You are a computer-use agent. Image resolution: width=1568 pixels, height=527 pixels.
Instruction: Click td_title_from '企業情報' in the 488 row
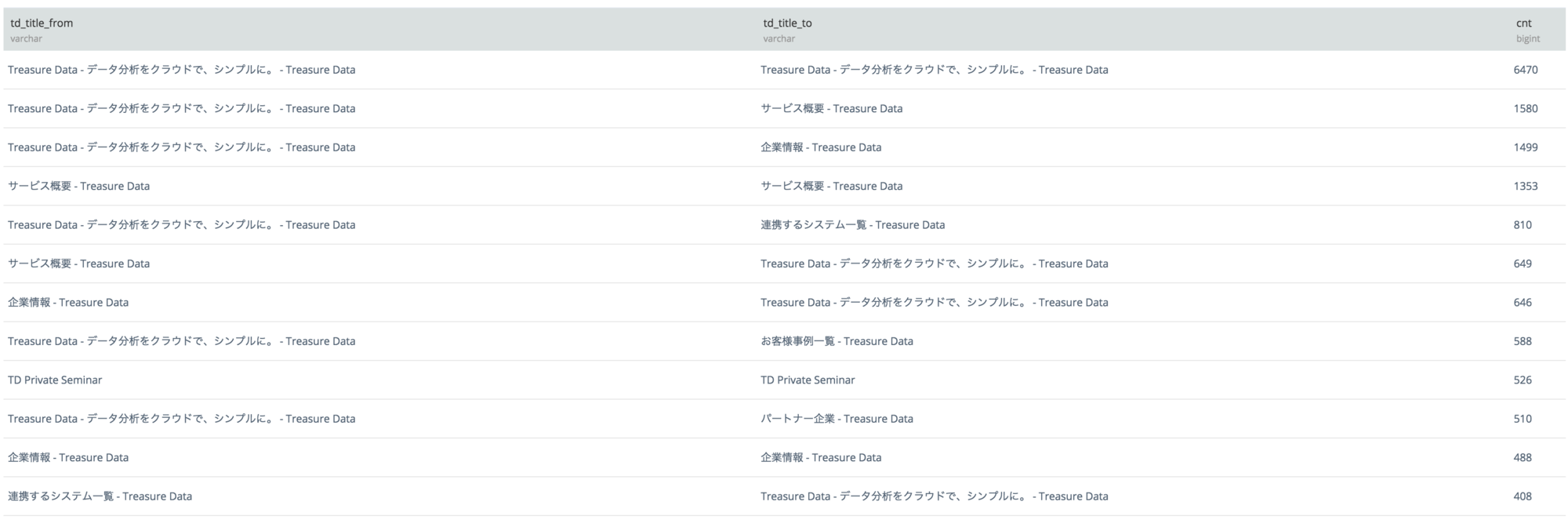pos(68,458)
